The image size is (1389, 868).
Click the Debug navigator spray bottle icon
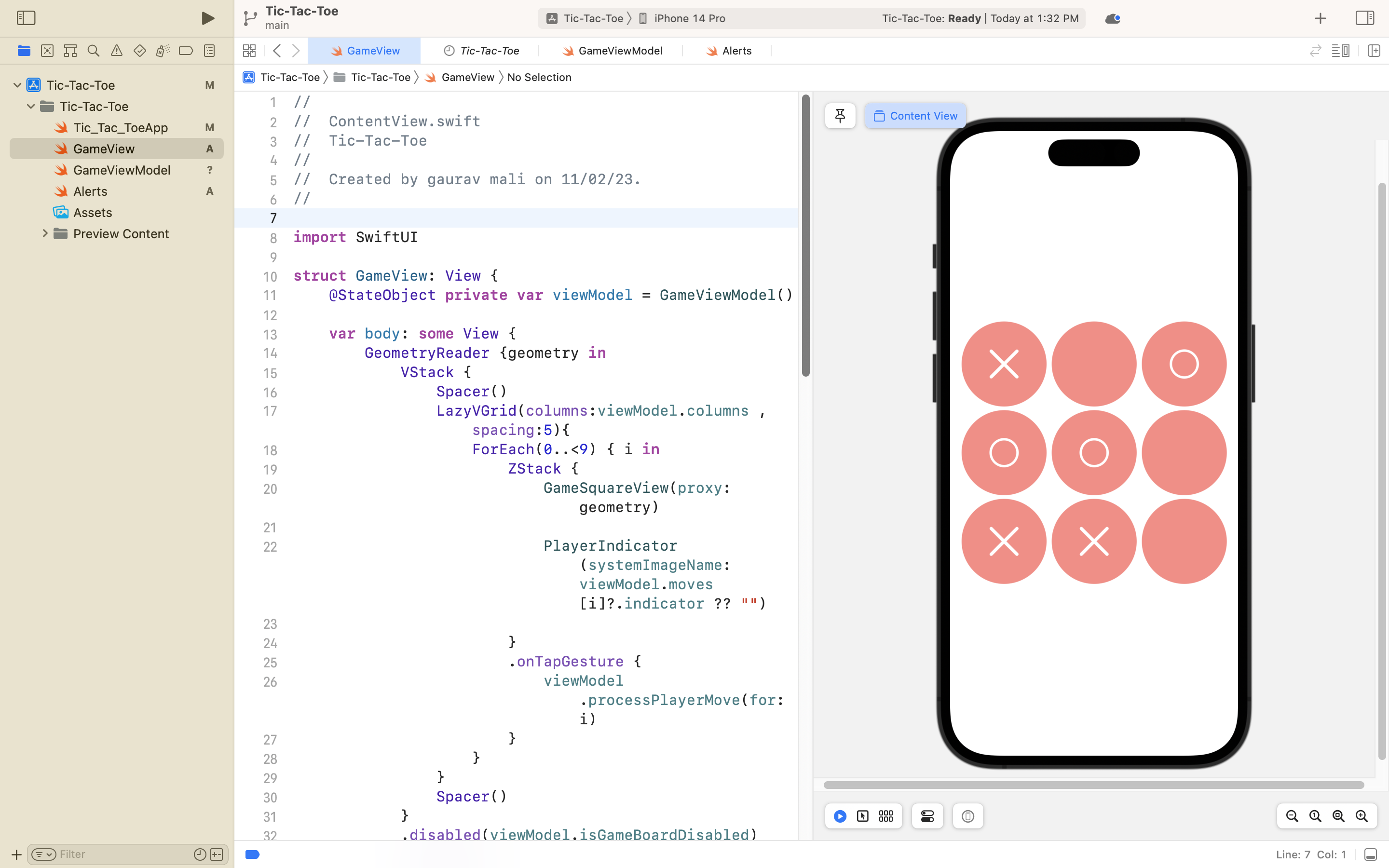pyautogui.click(x=163, y=51)
